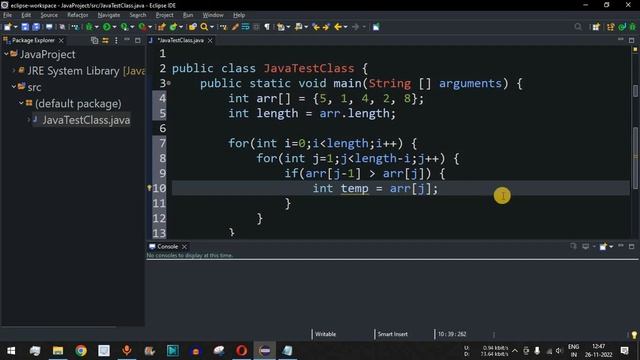Image resolution: width=640 pixels, height=360 pixels.
Task: Open dropdown arrow beside Run button
Action: click(114, 27)
